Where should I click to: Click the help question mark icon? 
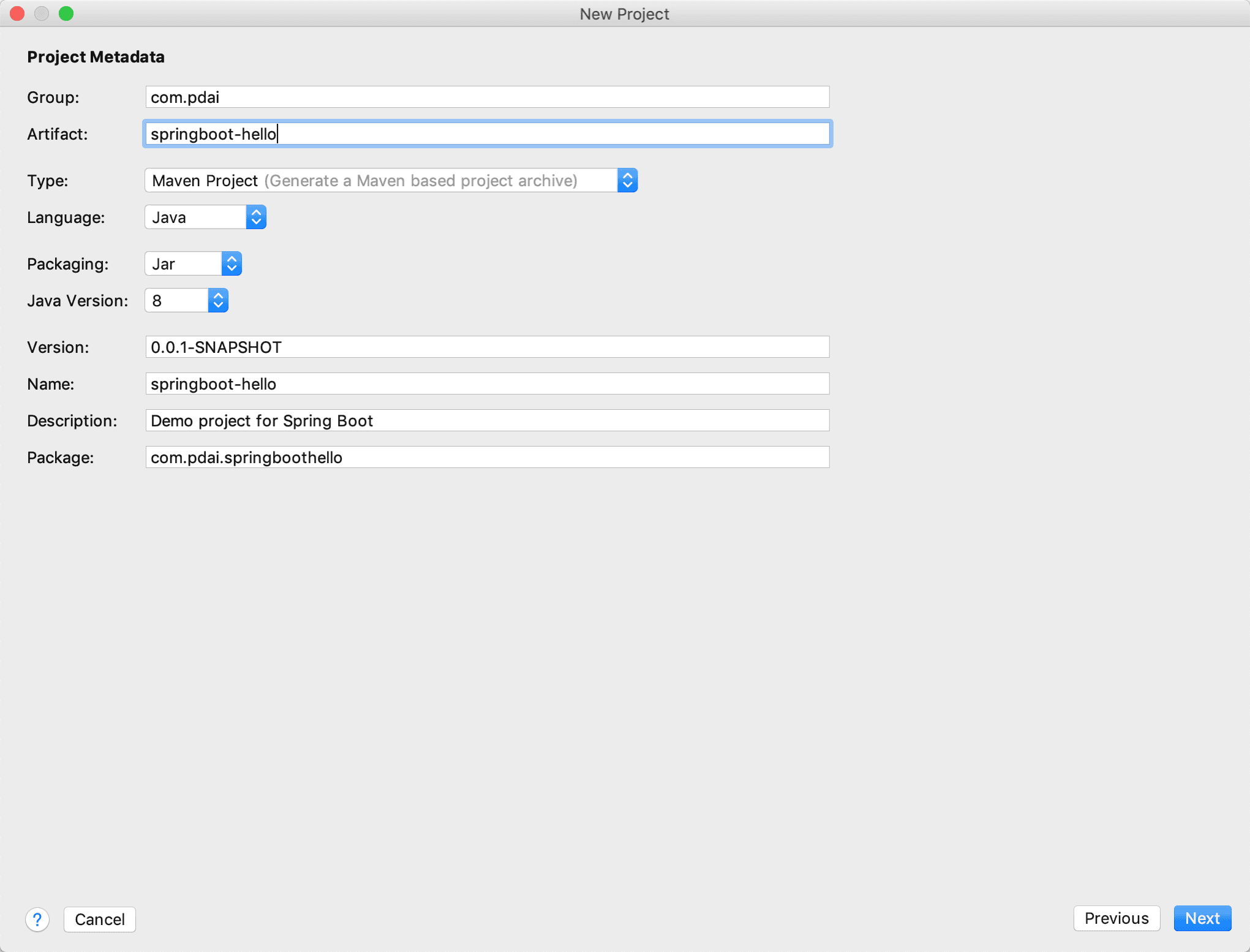coord(37,919)
